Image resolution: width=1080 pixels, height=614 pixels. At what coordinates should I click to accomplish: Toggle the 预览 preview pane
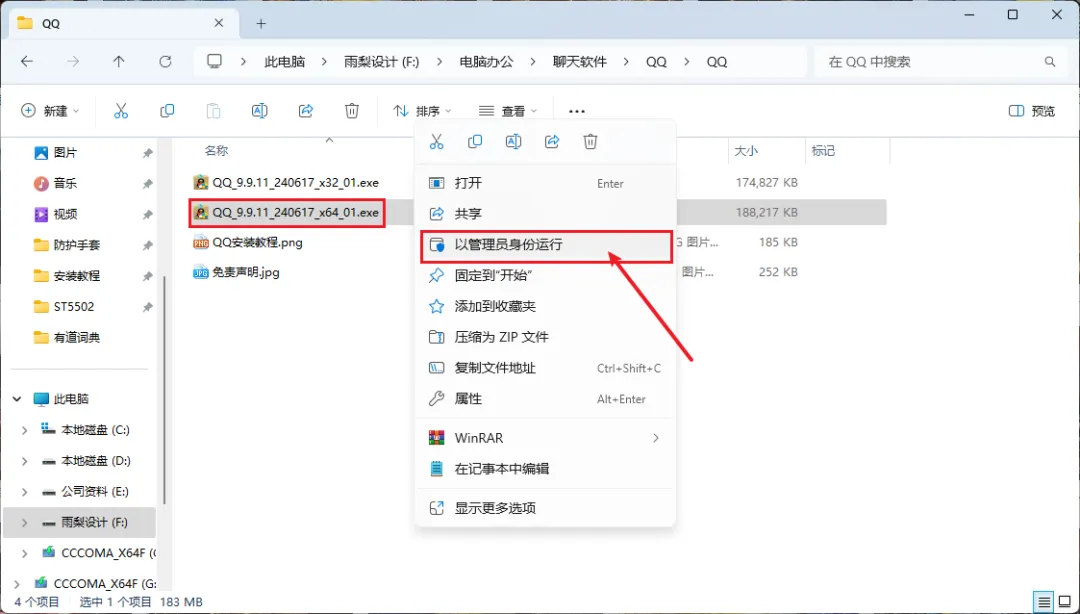pos(1031,111)
